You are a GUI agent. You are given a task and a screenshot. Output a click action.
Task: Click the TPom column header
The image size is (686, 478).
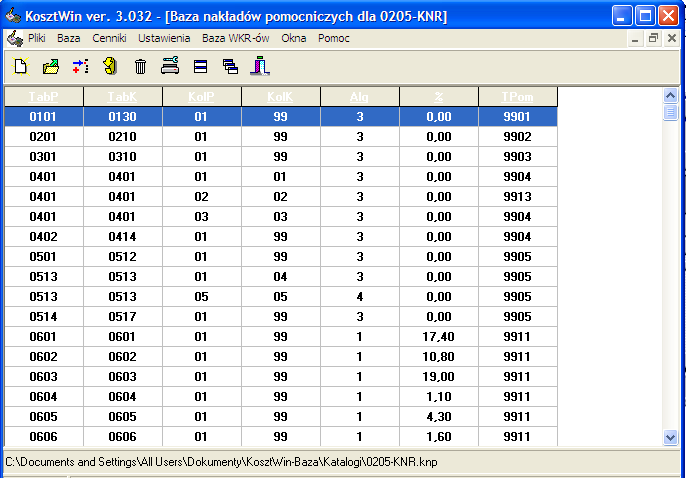[x=518, y=97]
